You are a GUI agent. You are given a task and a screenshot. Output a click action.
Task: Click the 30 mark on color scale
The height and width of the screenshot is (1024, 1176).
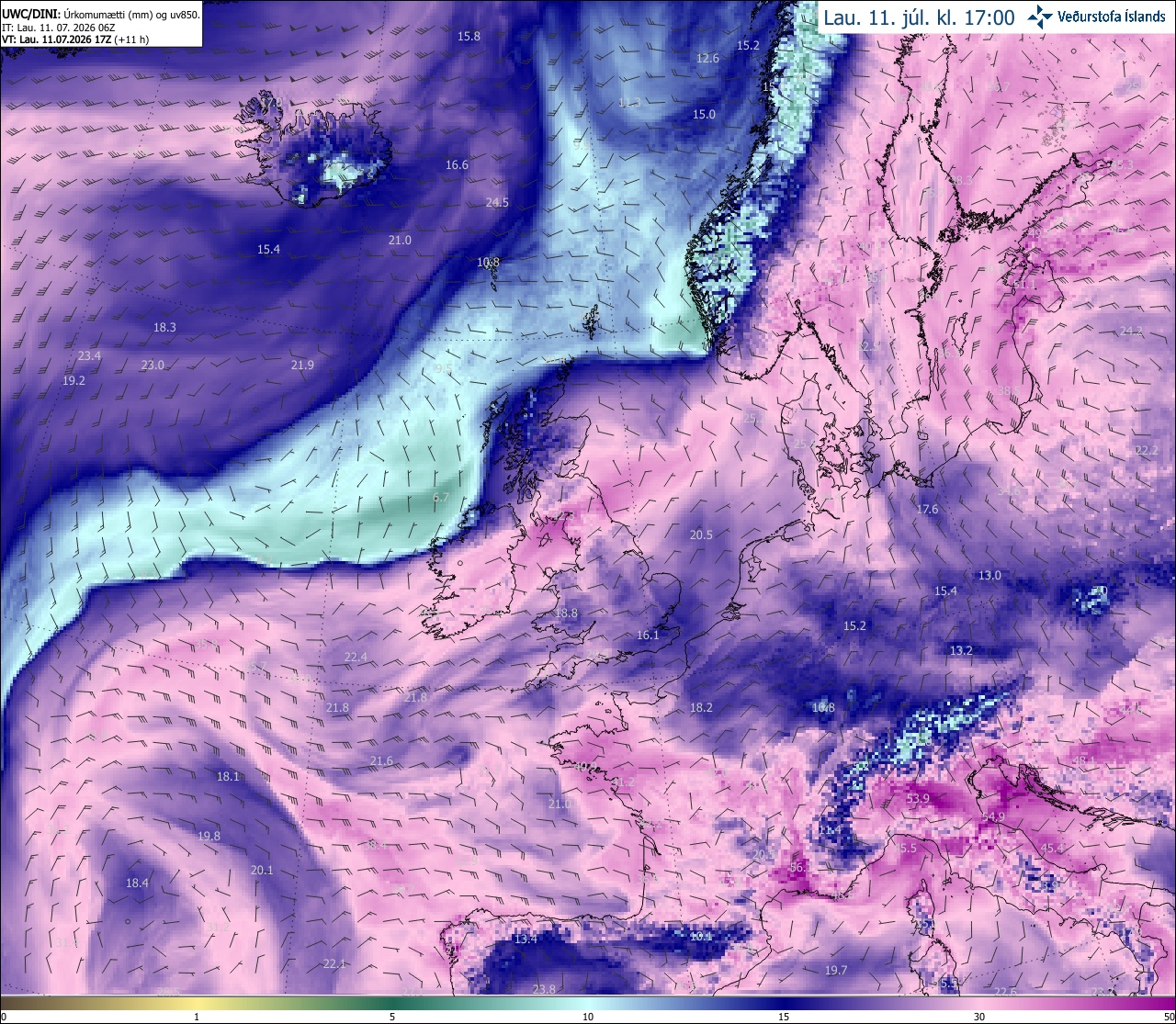(979, 1016)
